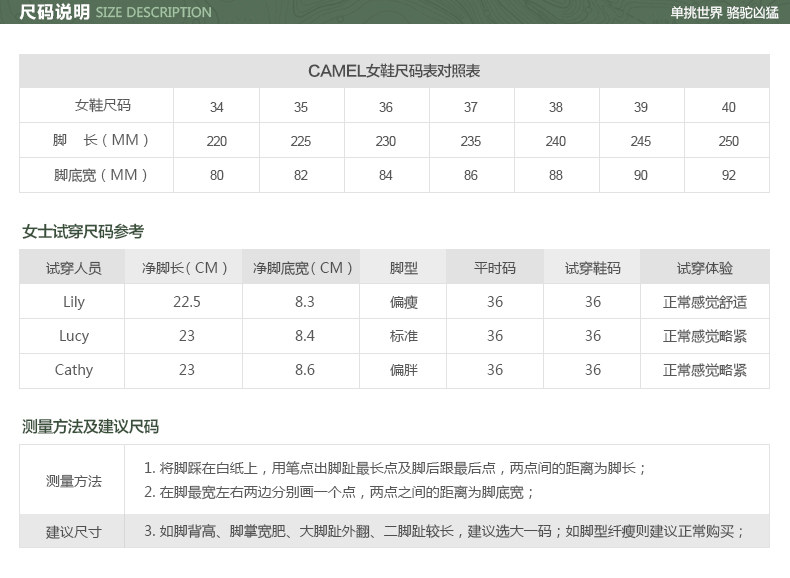Click Lucy's 试穿鞋码 value 36
The width and height of the screenshot is (790, 578).
(x=592, y=336)
